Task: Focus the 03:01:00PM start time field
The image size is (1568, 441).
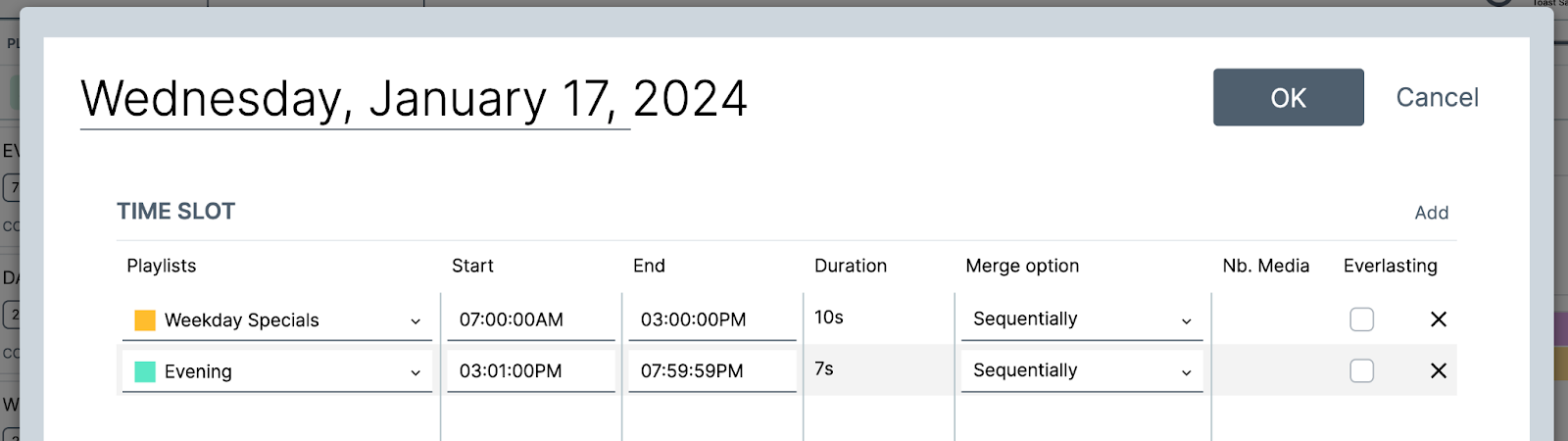Action: (x=530, y=370)
